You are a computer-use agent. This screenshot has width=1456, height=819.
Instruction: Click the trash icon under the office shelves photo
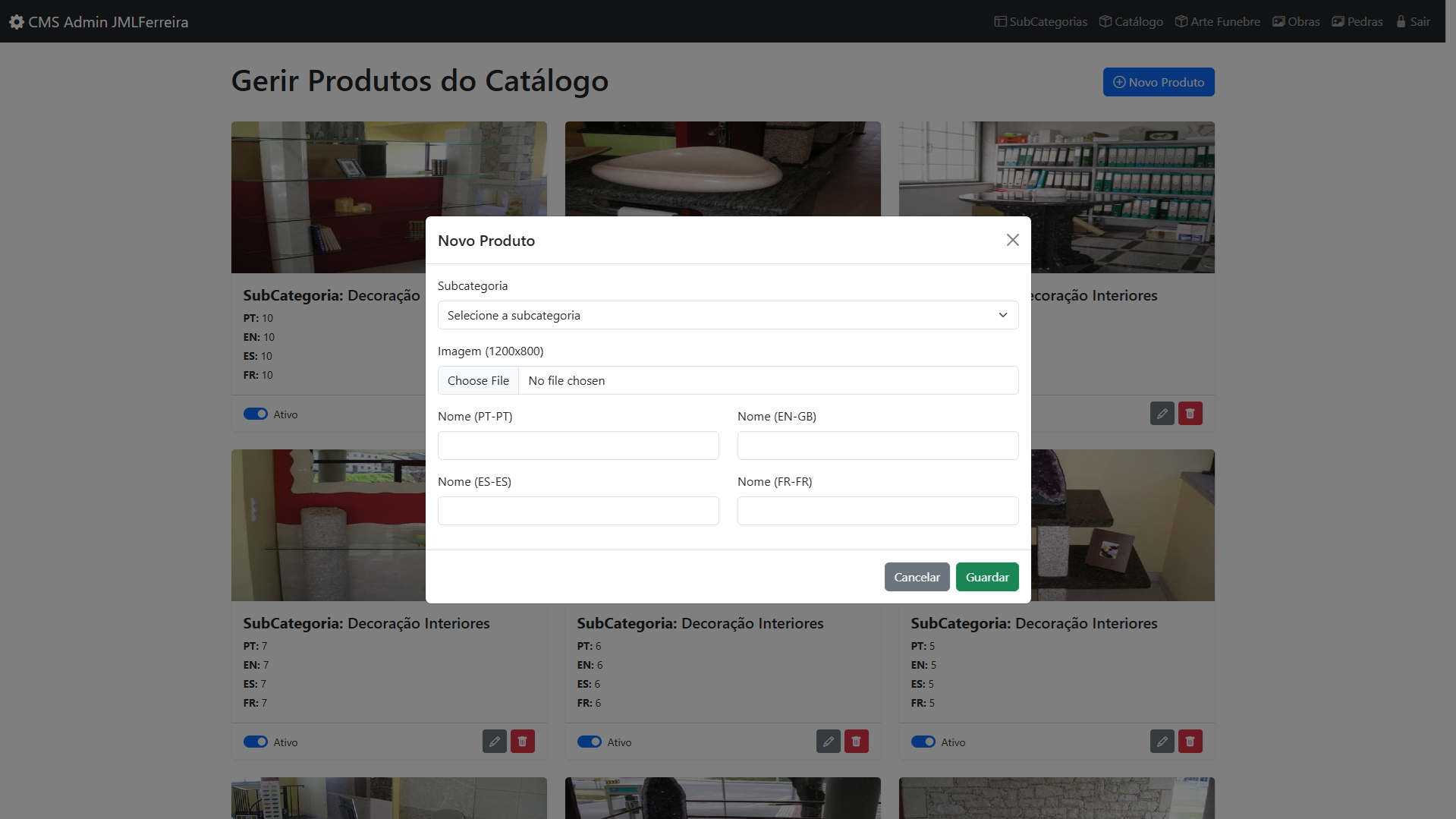(1190, 414)
